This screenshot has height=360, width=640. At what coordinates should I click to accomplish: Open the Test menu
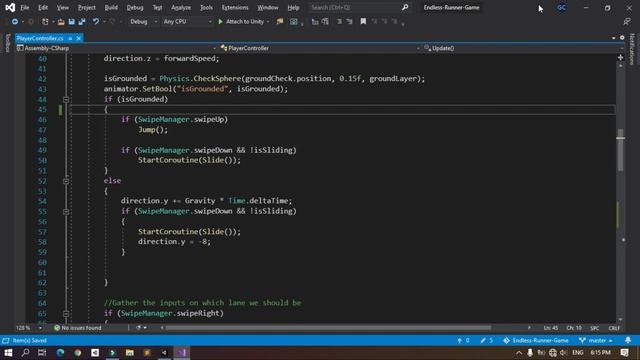click(157, 7)
